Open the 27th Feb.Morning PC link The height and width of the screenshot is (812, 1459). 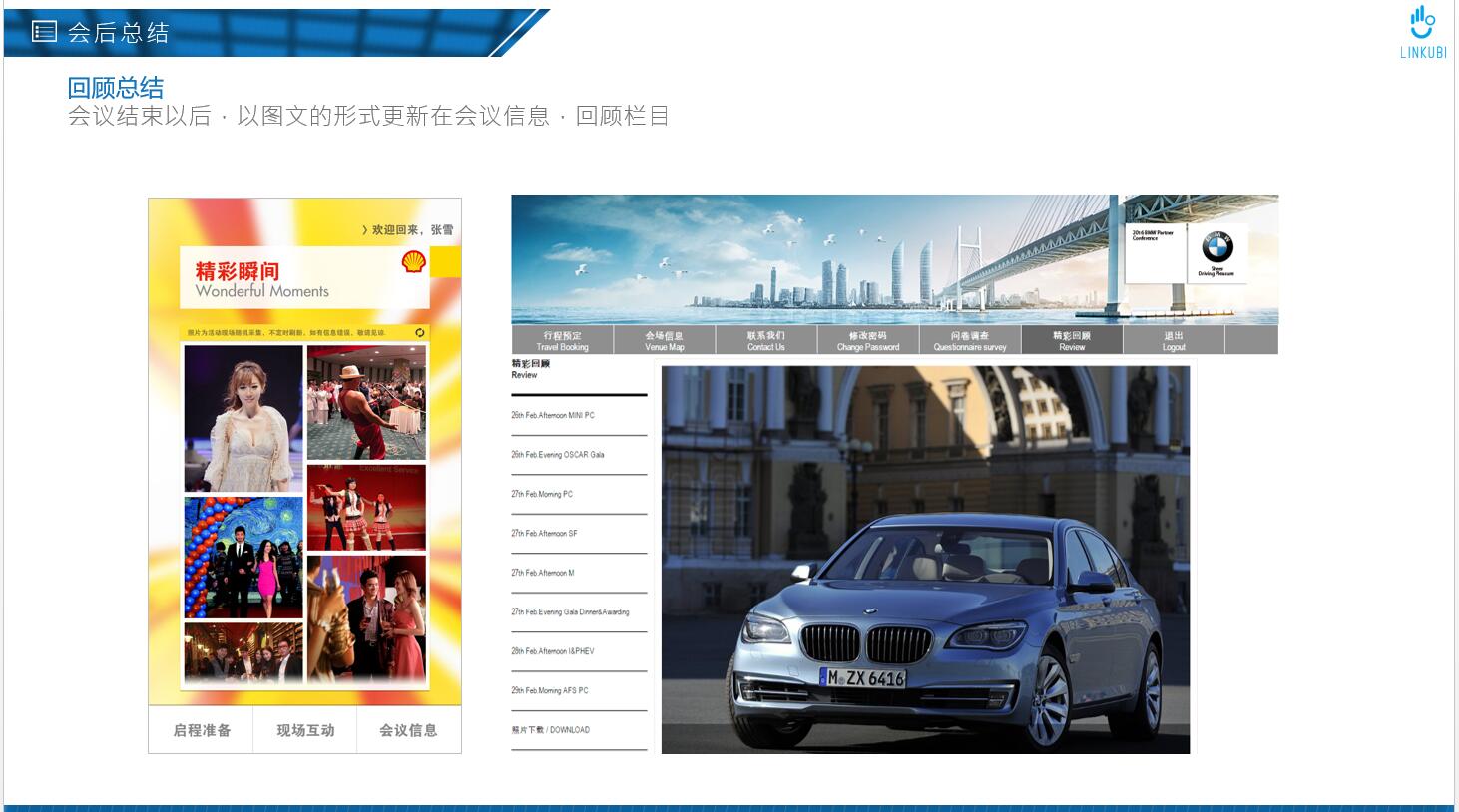tap(542, 494)
